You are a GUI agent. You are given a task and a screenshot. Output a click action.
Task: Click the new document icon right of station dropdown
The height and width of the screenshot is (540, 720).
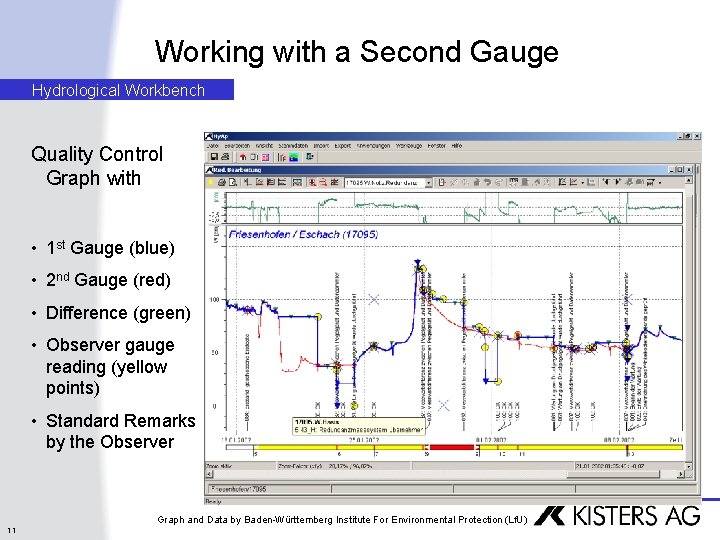(x=442, y=183)
